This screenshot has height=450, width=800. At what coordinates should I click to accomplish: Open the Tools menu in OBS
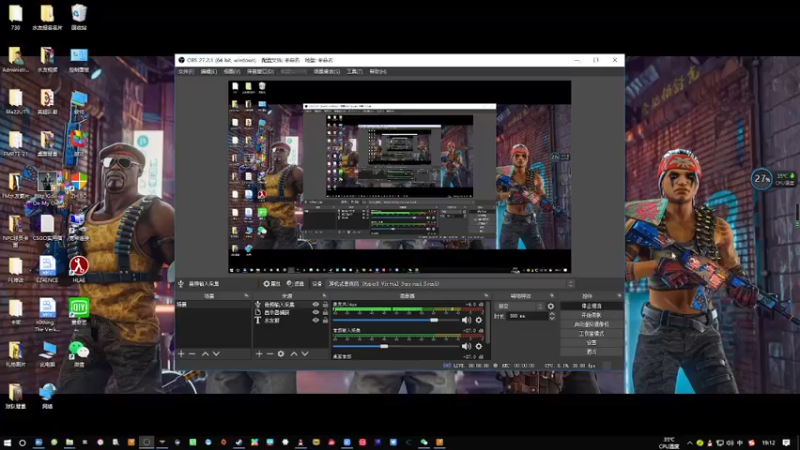coord(355,71)
